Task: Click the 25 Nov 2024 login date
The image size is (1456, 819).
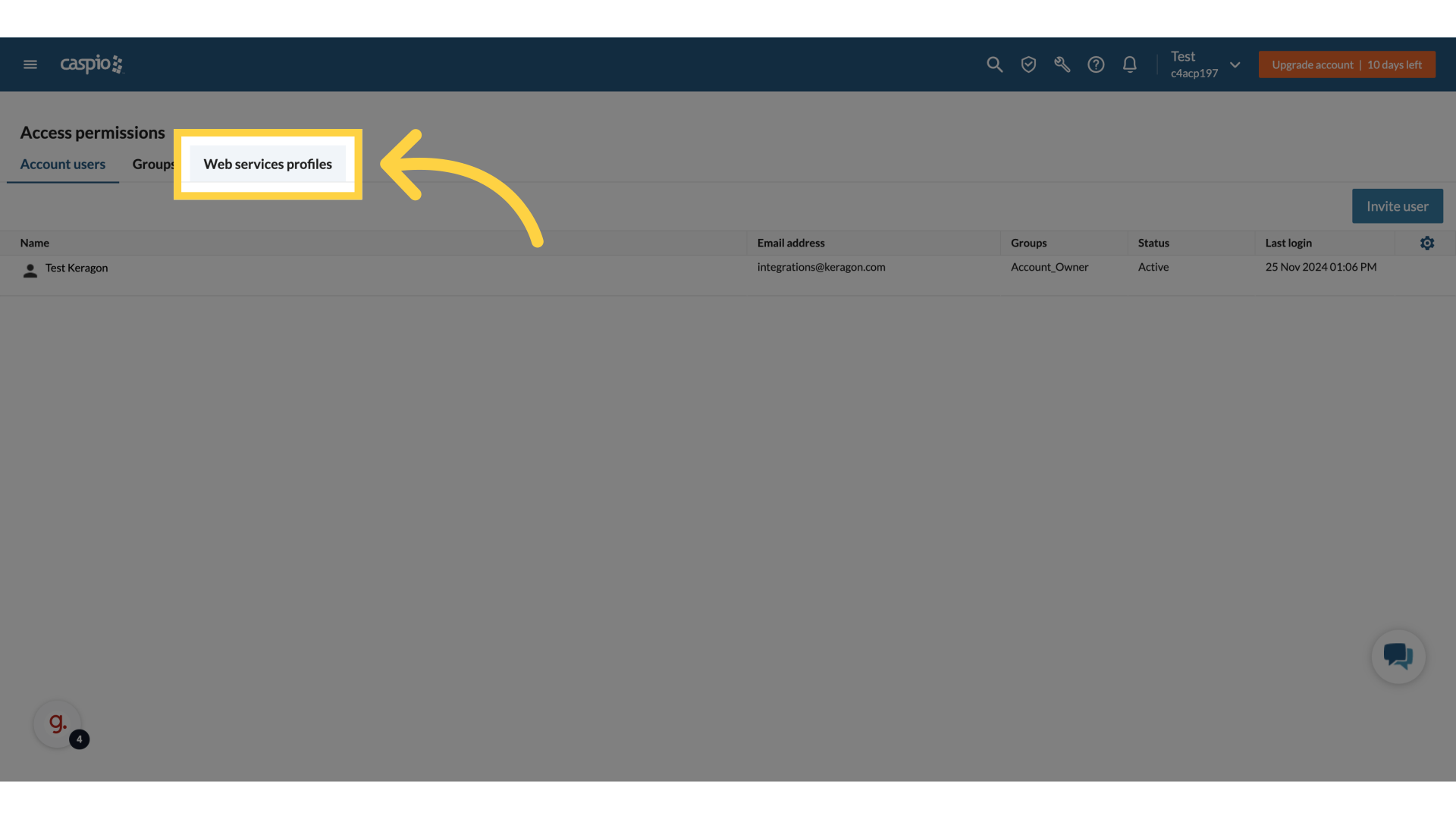Action: point(1321,267)
